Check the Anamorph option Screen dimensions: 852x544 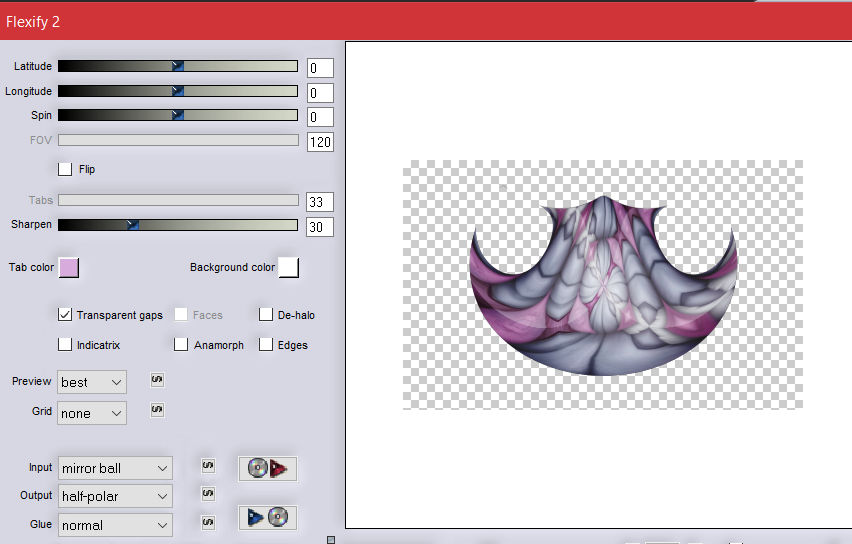coord(181,345)
